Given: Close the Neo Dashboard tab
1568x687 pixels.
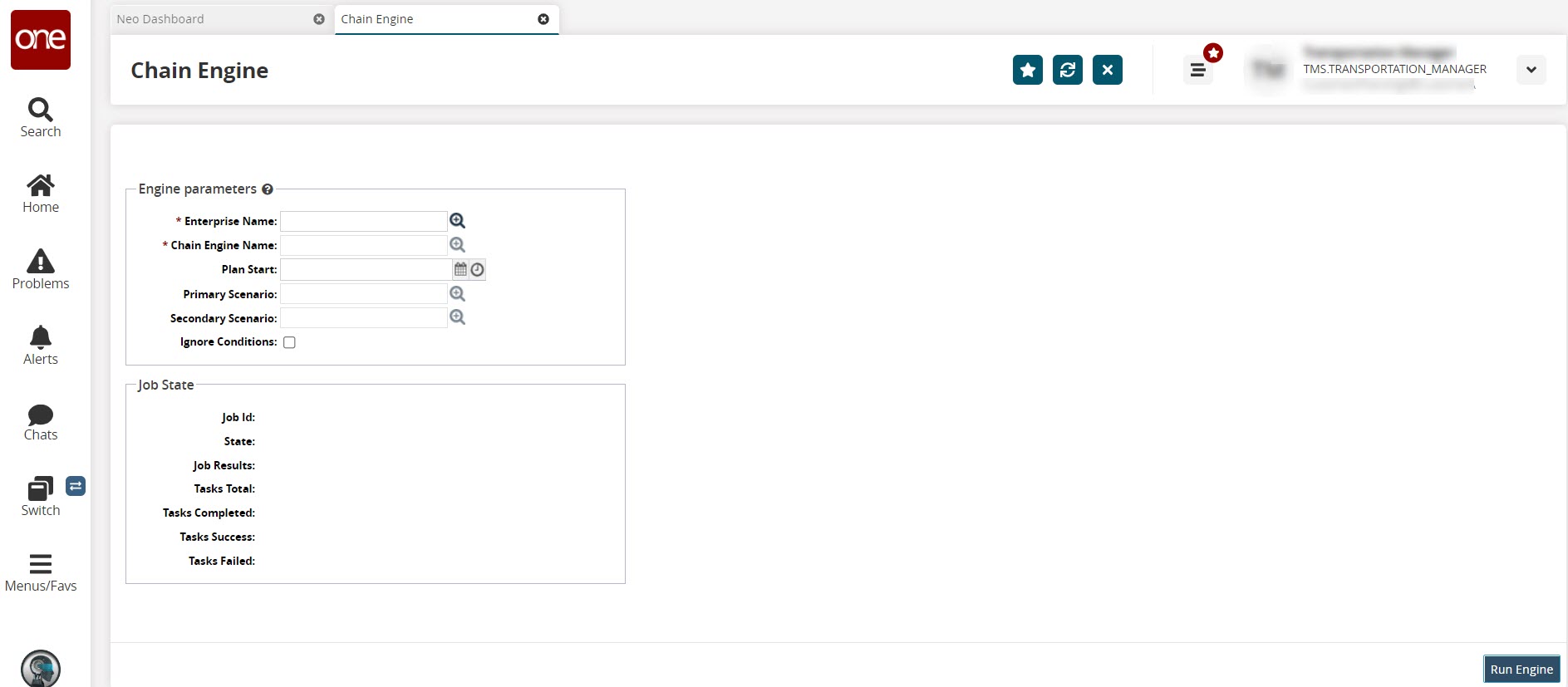Looking at the screenshot, I should tap(319, 19).
